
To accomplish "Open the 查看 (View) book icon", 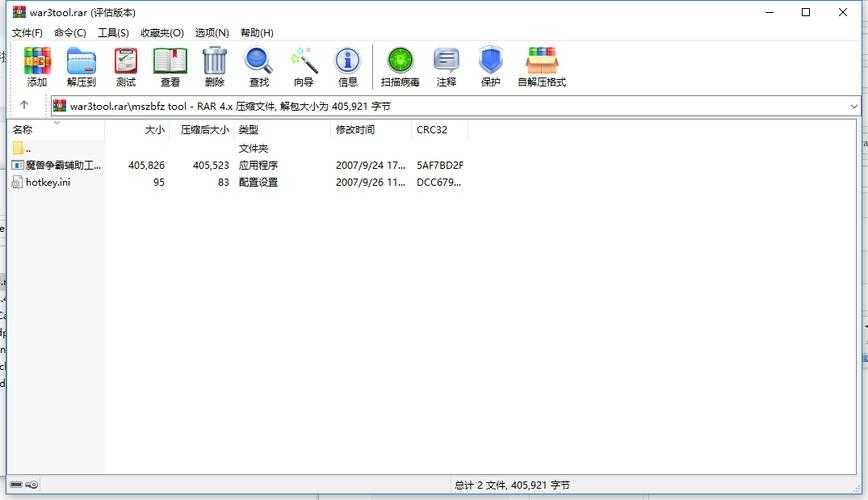I will click(x=170, y=61).
